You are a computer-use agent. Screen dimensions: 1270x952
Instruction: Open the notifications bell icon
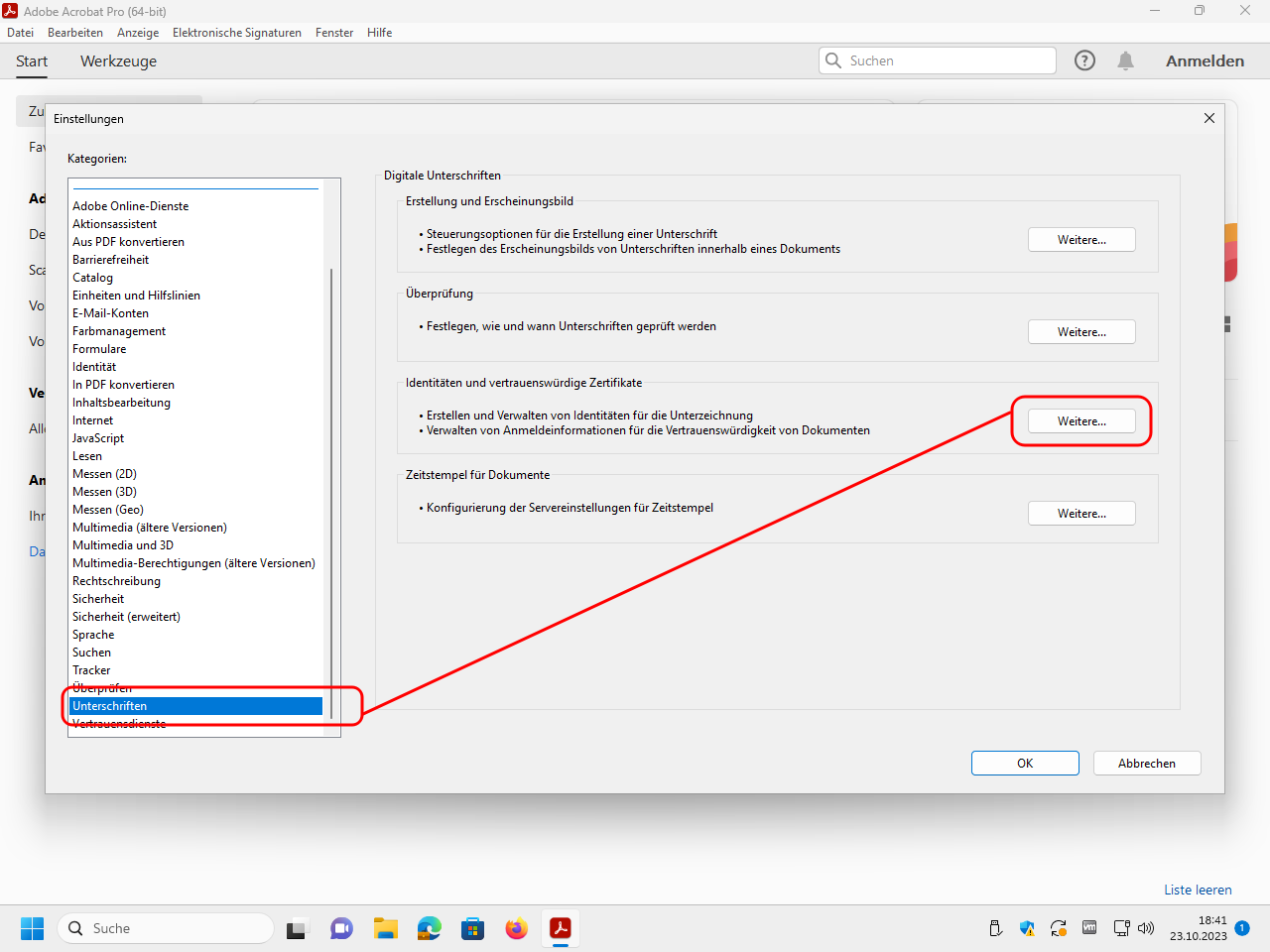tap(1125, 60)
